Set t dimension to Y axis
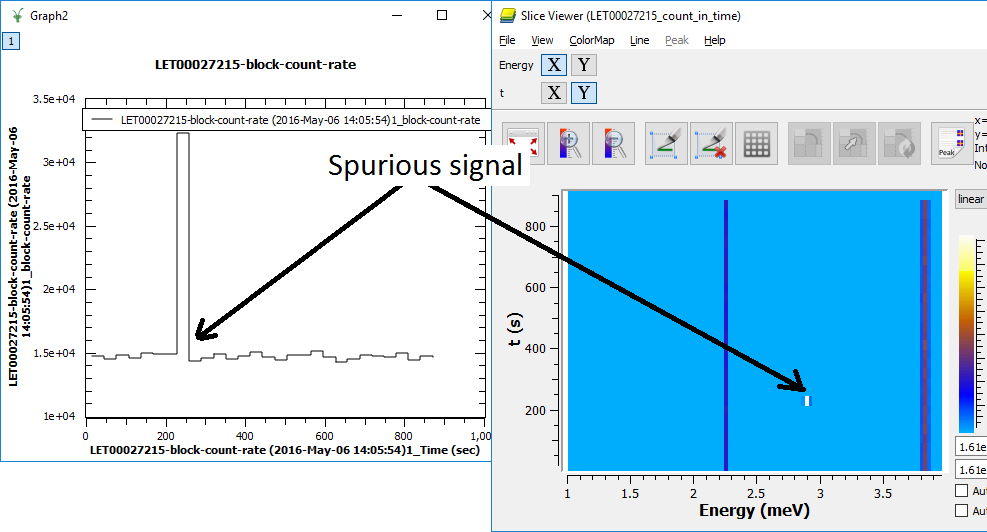Image resolution: width=987 pixels, height=532 pixels. (584, 93)
